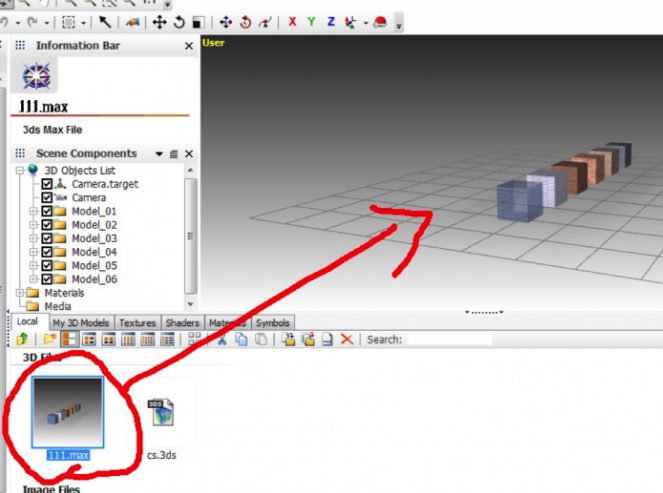663x493 pixels.
Task: Open the Redo history dropdown arrow
Action: click(x=47, y=23)
